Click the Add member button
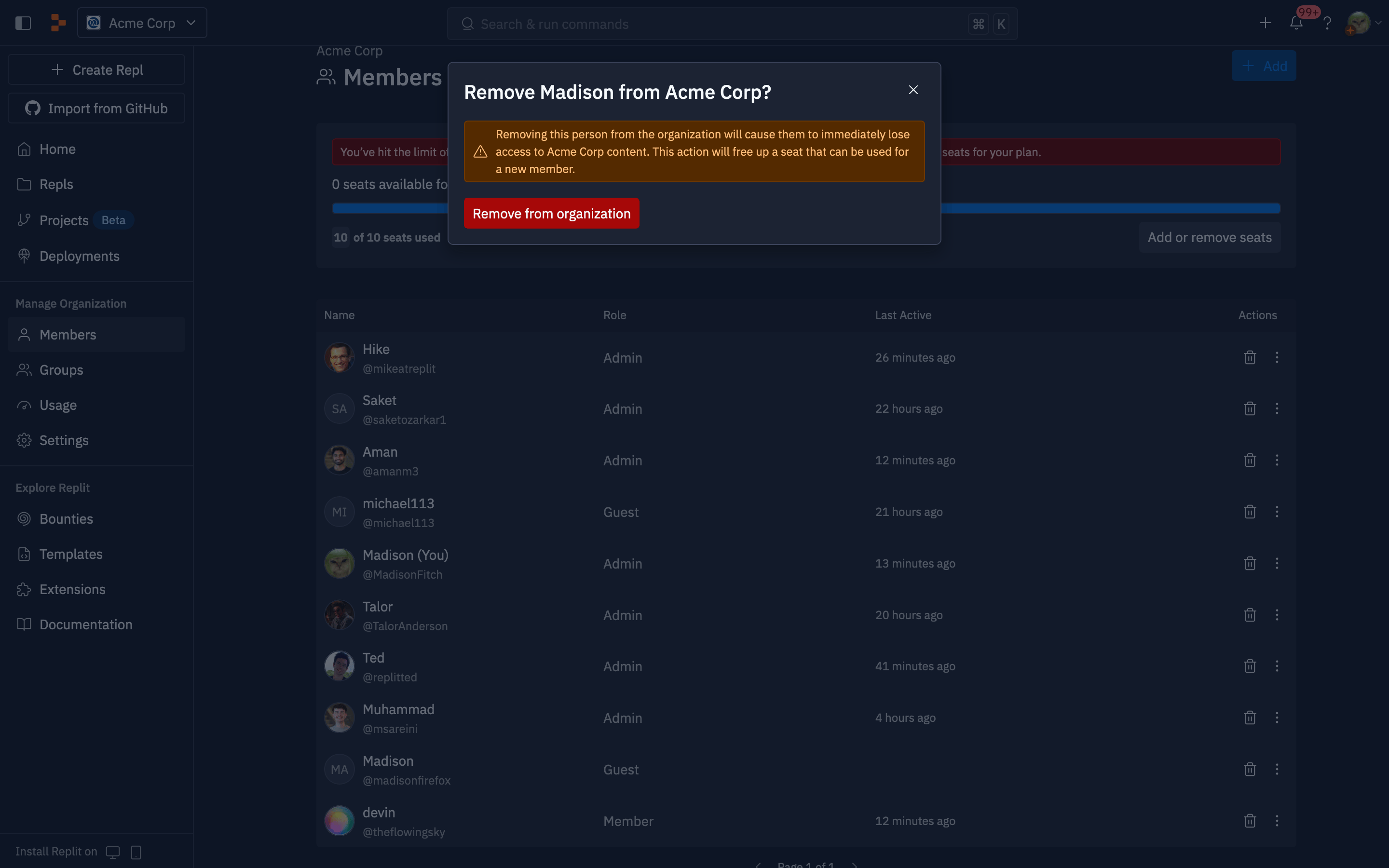 click(1263, 66)
